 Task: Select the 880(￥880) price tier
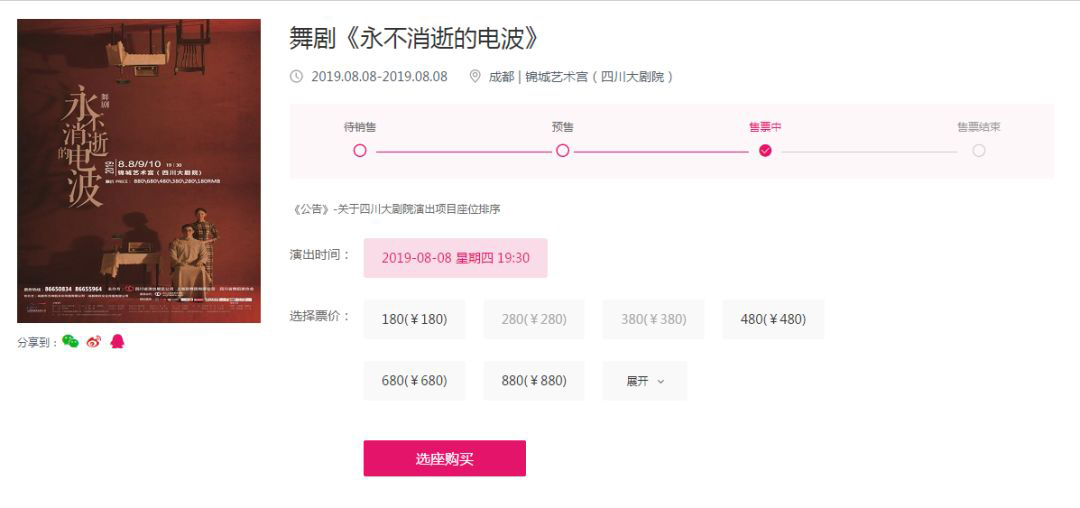[534, 381]
